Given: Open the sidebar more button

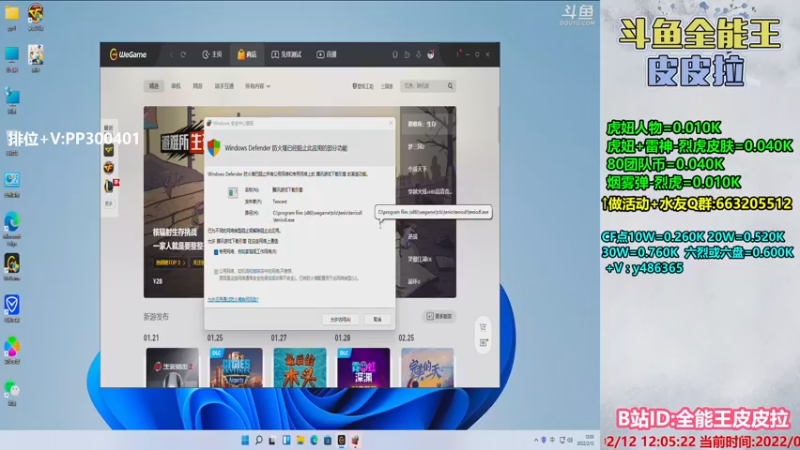Looking at the screenshot, I should click(x=109, y=204).
